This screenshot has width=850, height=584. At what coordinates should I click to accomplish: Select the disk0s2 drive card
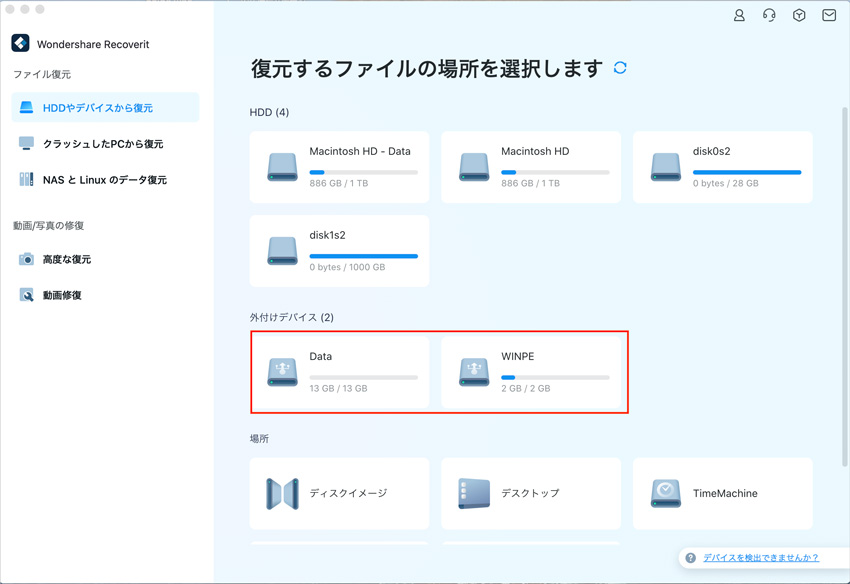(x=723, y=167)
